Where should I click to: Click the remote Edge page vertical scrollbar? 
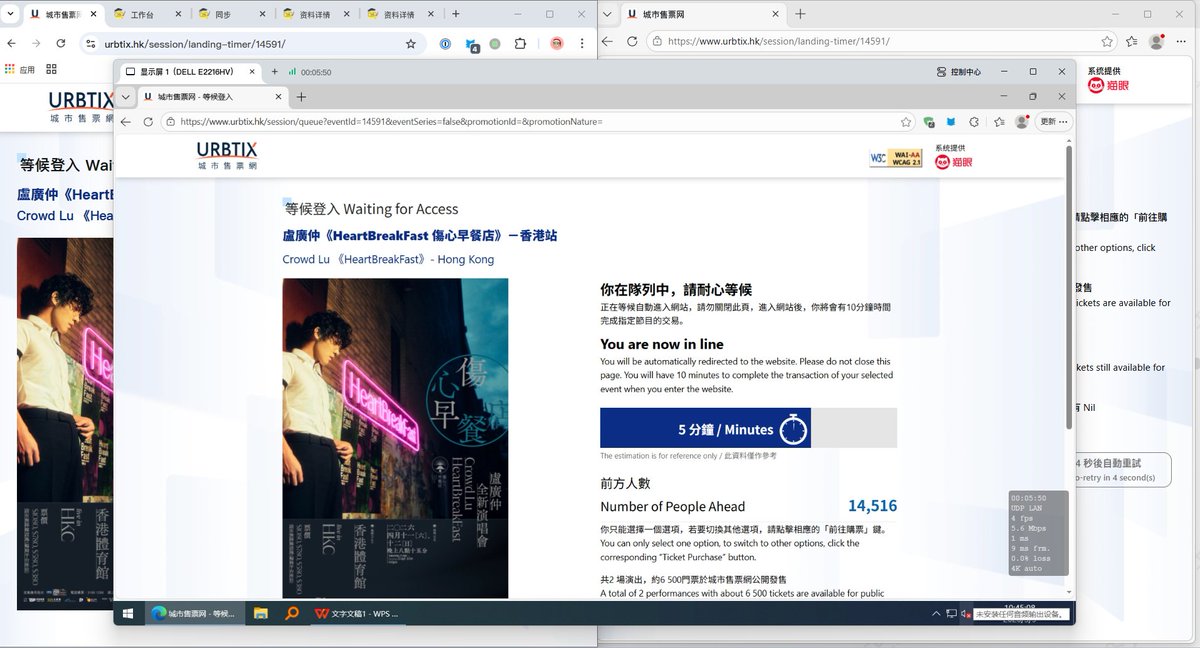click(1069, 288)
